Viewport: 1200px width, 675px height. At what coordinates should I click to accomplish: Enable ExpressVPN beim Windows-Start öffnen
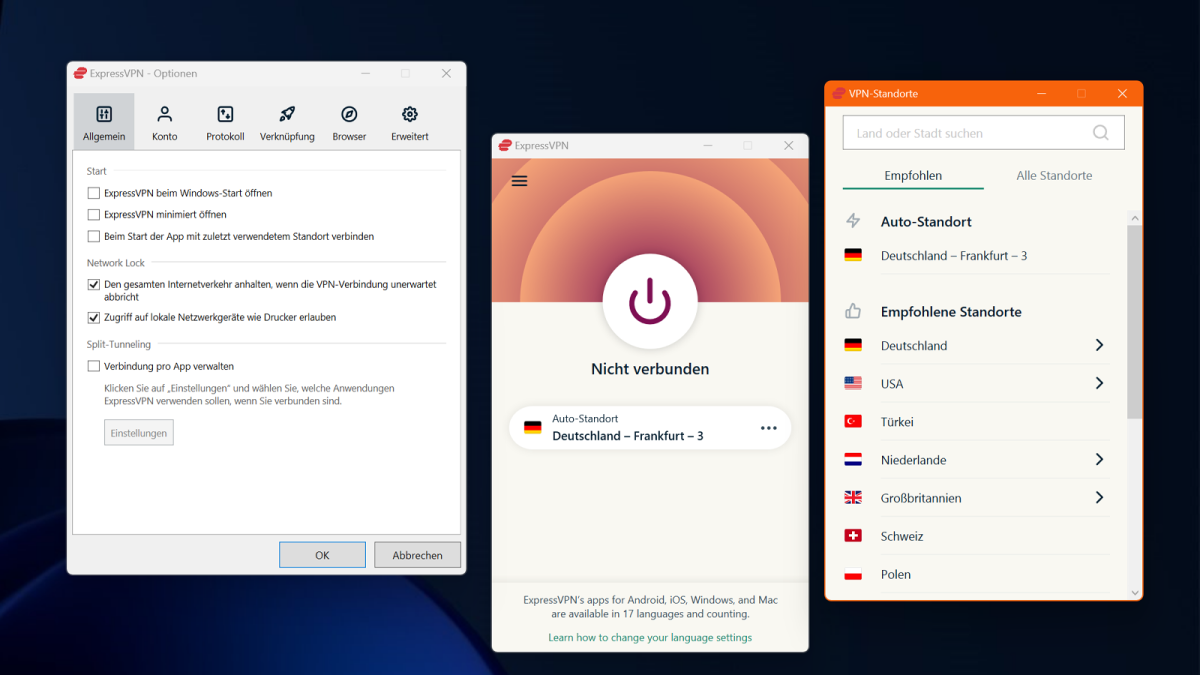[94, 193]
